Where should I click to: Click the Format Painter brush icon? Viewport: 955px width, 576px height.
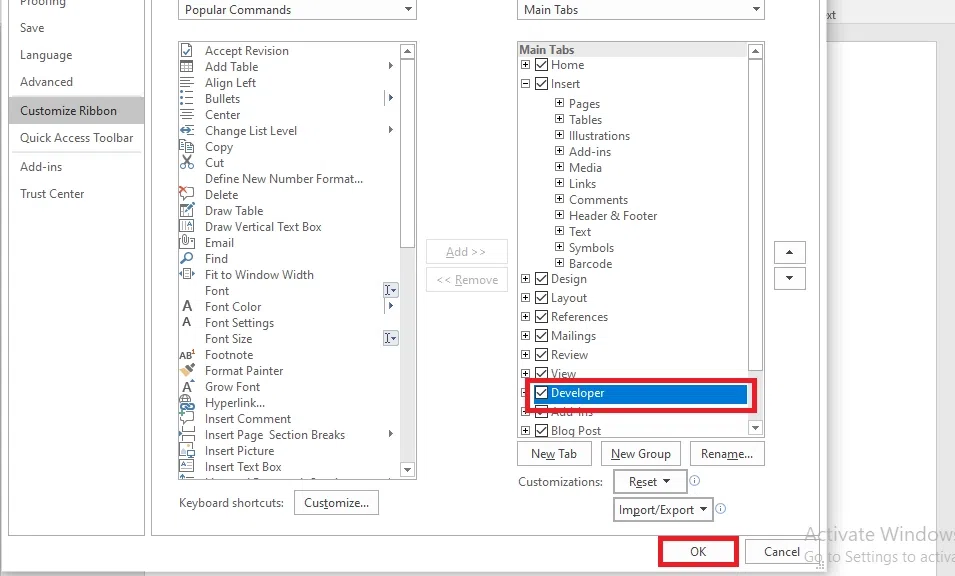point(187,370)
